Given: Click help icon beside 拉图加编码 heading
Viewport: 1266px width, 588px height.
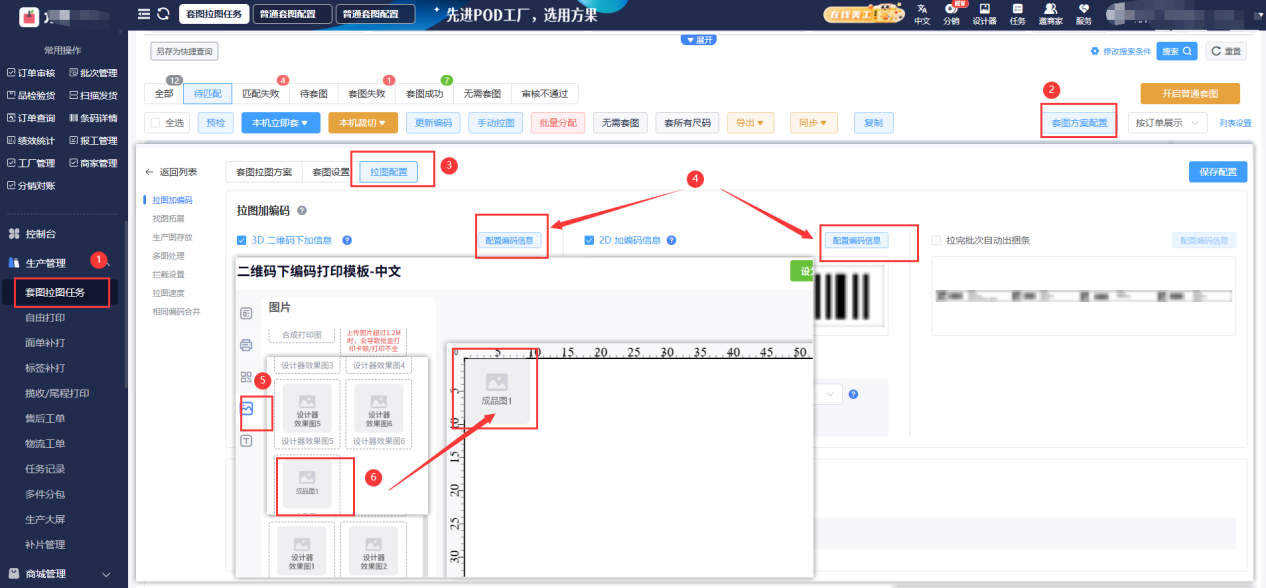Looking at the screenshot, I should tap(301, 211).
